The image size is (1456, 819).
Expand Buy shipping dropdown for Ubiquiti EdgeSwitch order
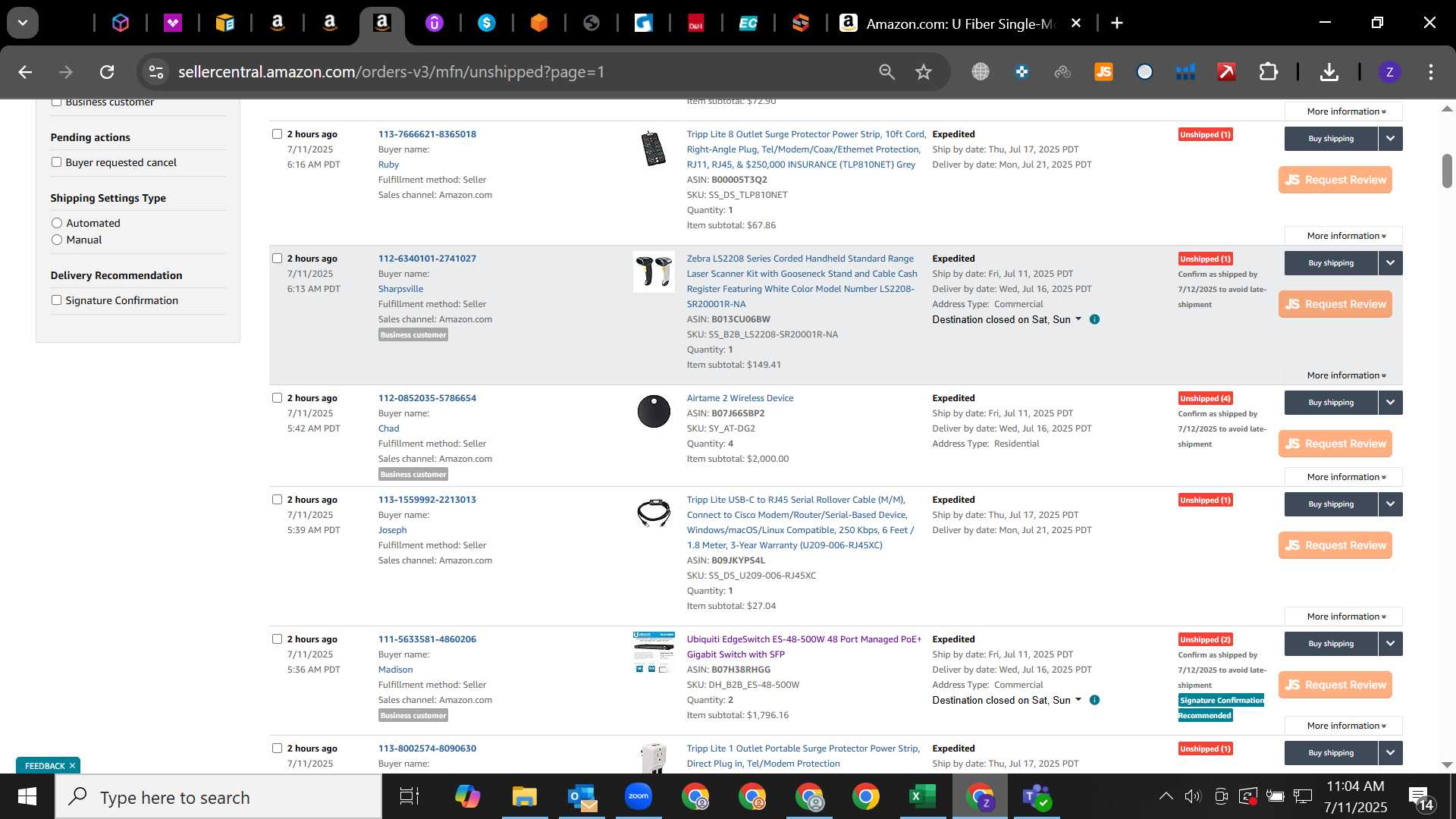[x=1391, y=644]
